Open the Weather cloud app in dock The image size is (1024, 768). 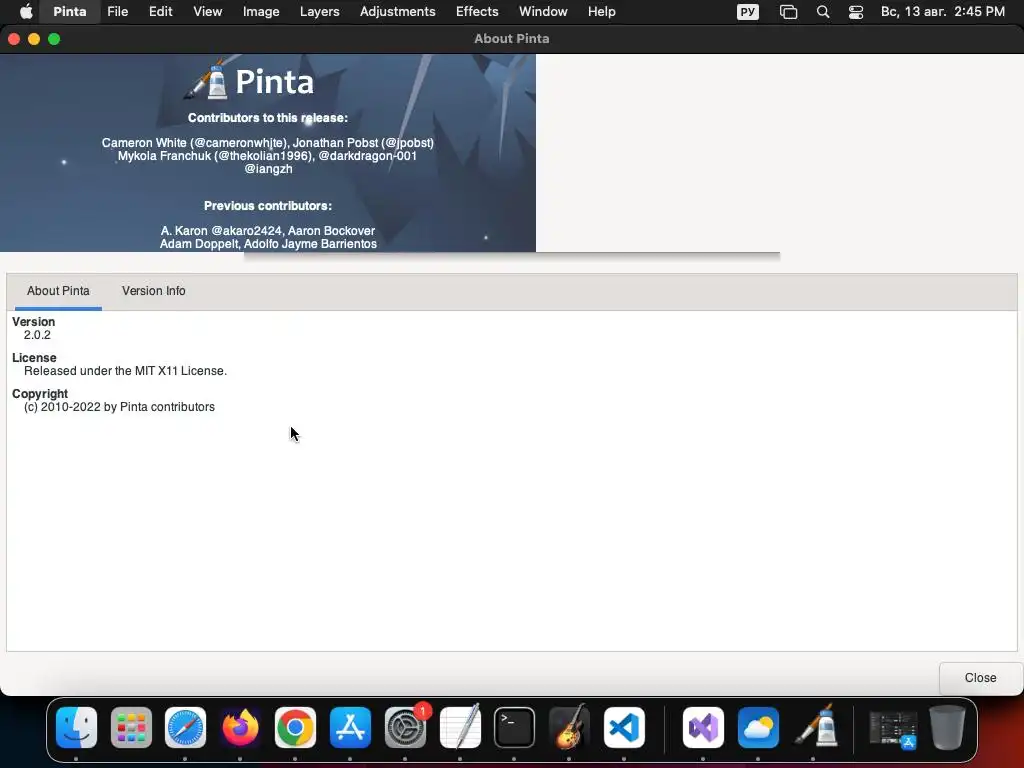[x=758, y=727]
